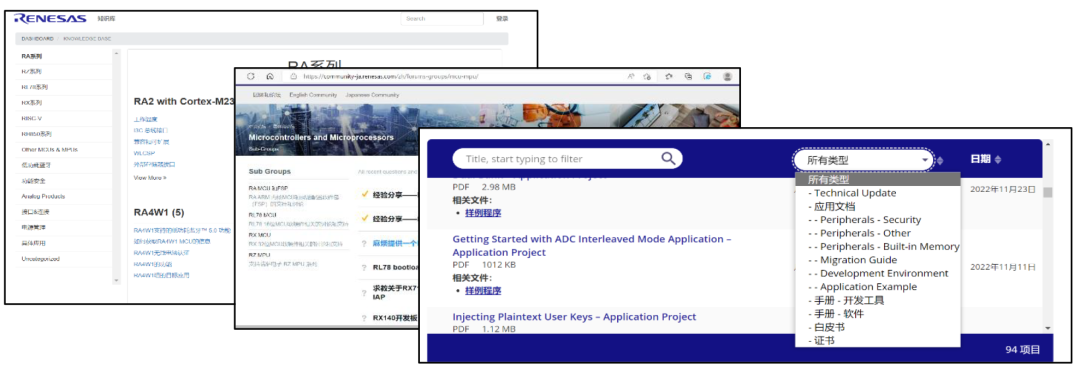Click the add-to-favorites star icon in browser toolbar
Viewport: 1080px width, 373px height.
pyautogui.click(x=647, y=76)
